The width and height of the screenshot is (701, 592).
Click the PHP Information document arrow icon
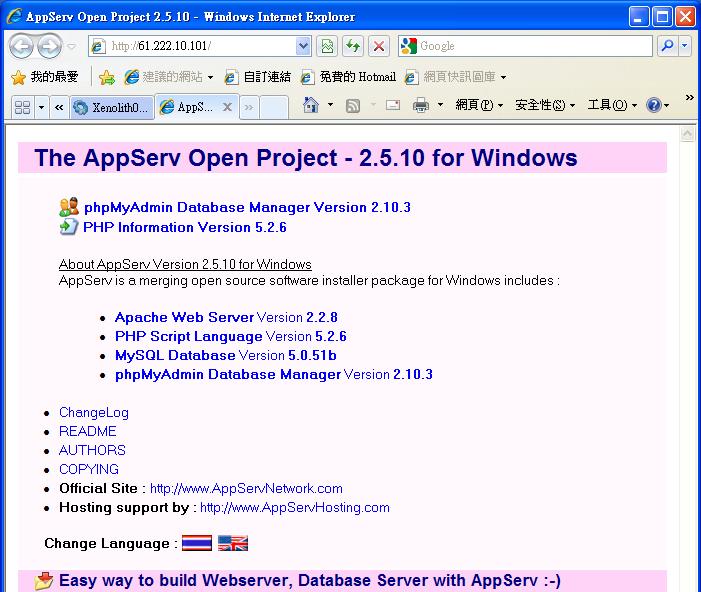[69, 226]
